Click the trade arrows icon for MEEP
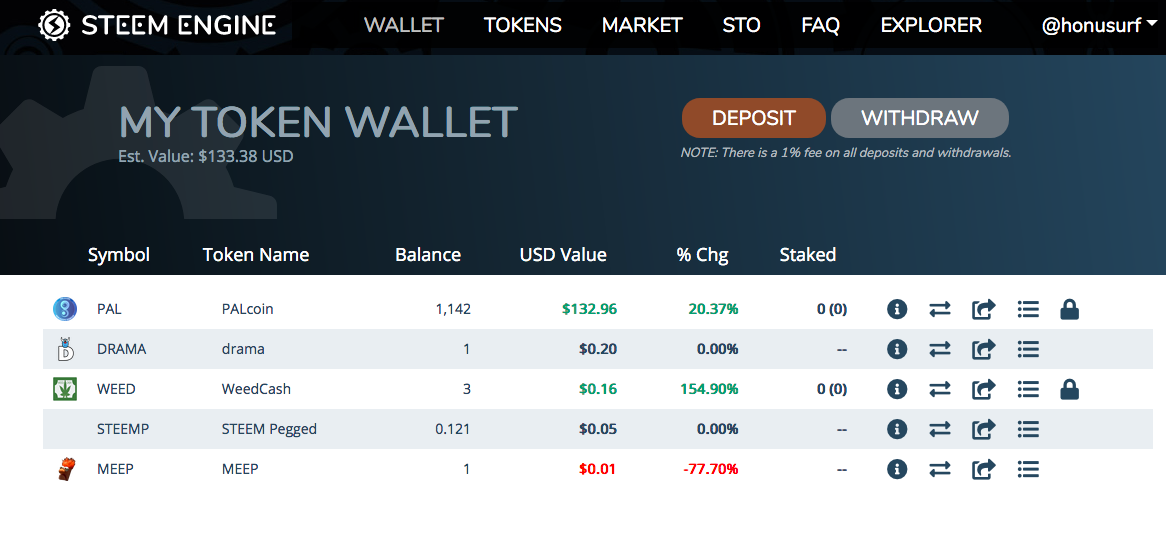This screenshot has height=539, width=1166. pos(940,469)
